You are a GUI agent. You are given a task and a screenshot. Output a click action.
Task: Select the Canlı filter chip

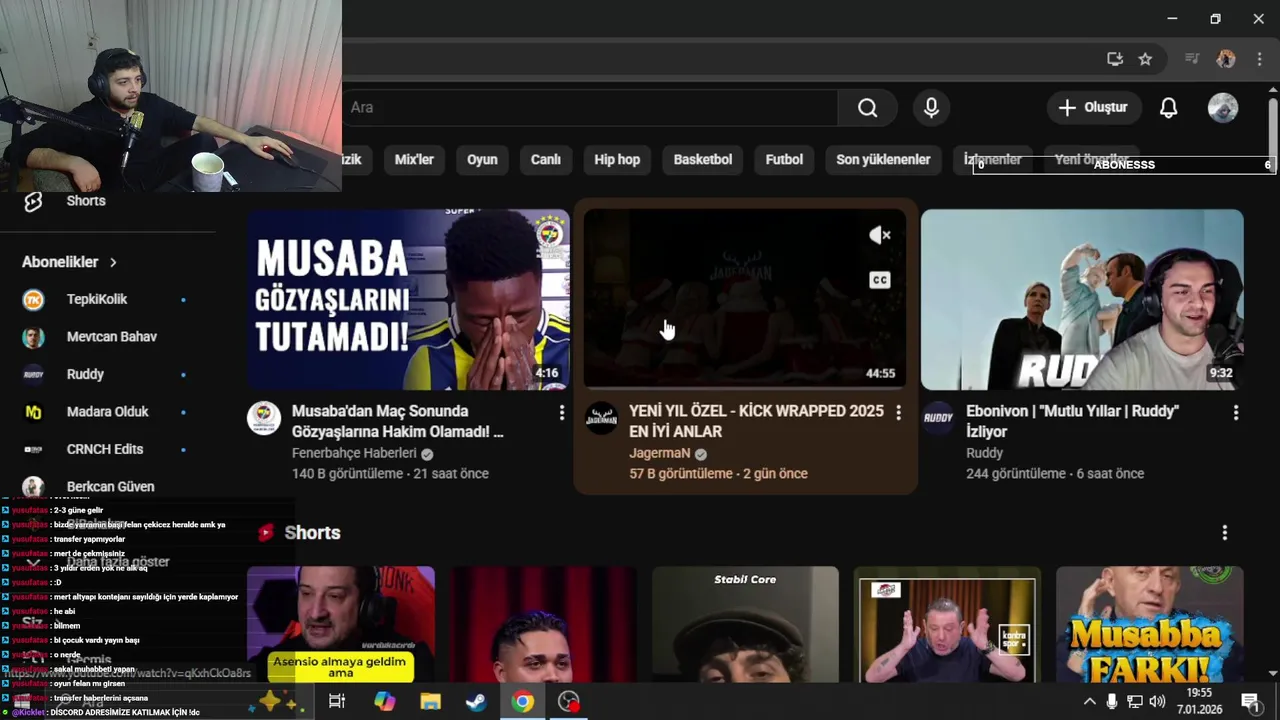pyautogui.click(x=545, y=160)
